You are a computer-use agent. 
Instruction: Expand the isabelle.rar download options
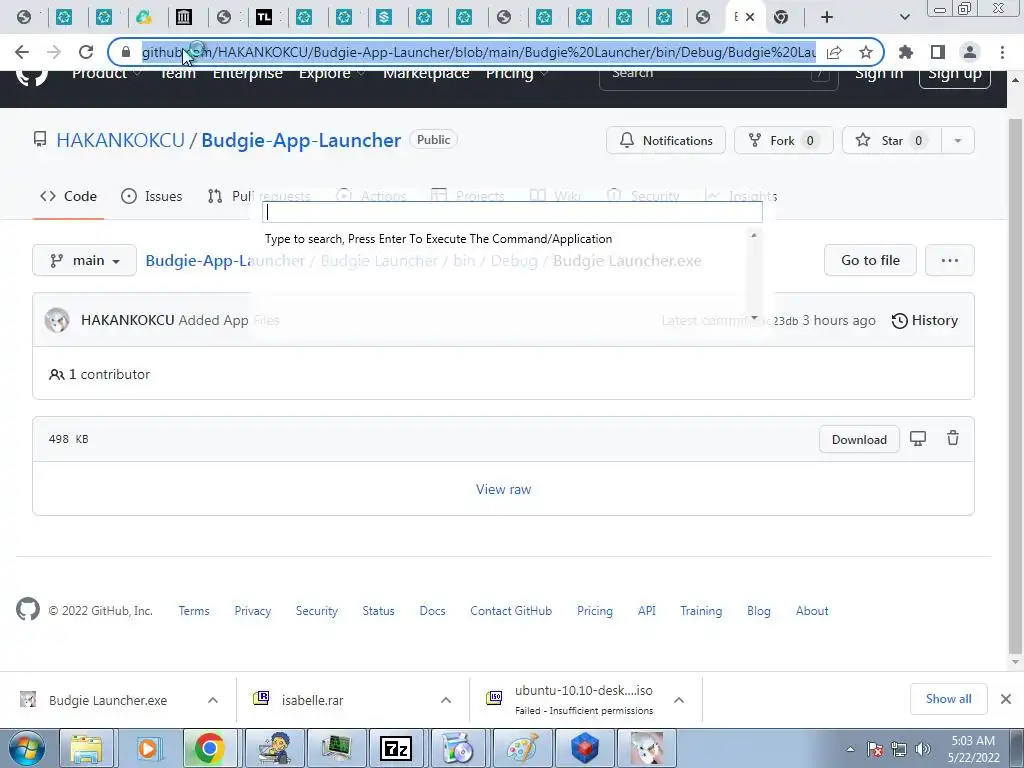click(446, 700)
